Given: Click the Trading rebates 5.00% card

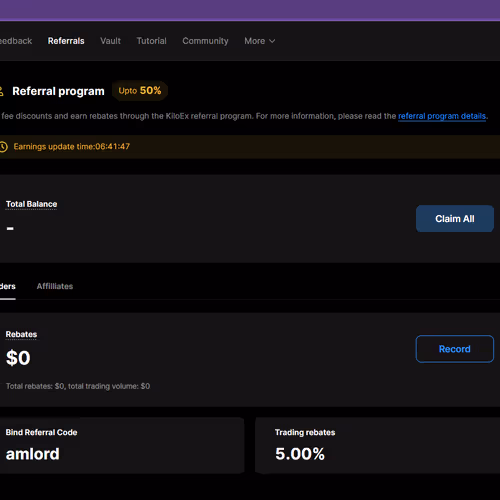Looking at the screenshot, I should 377,445.
